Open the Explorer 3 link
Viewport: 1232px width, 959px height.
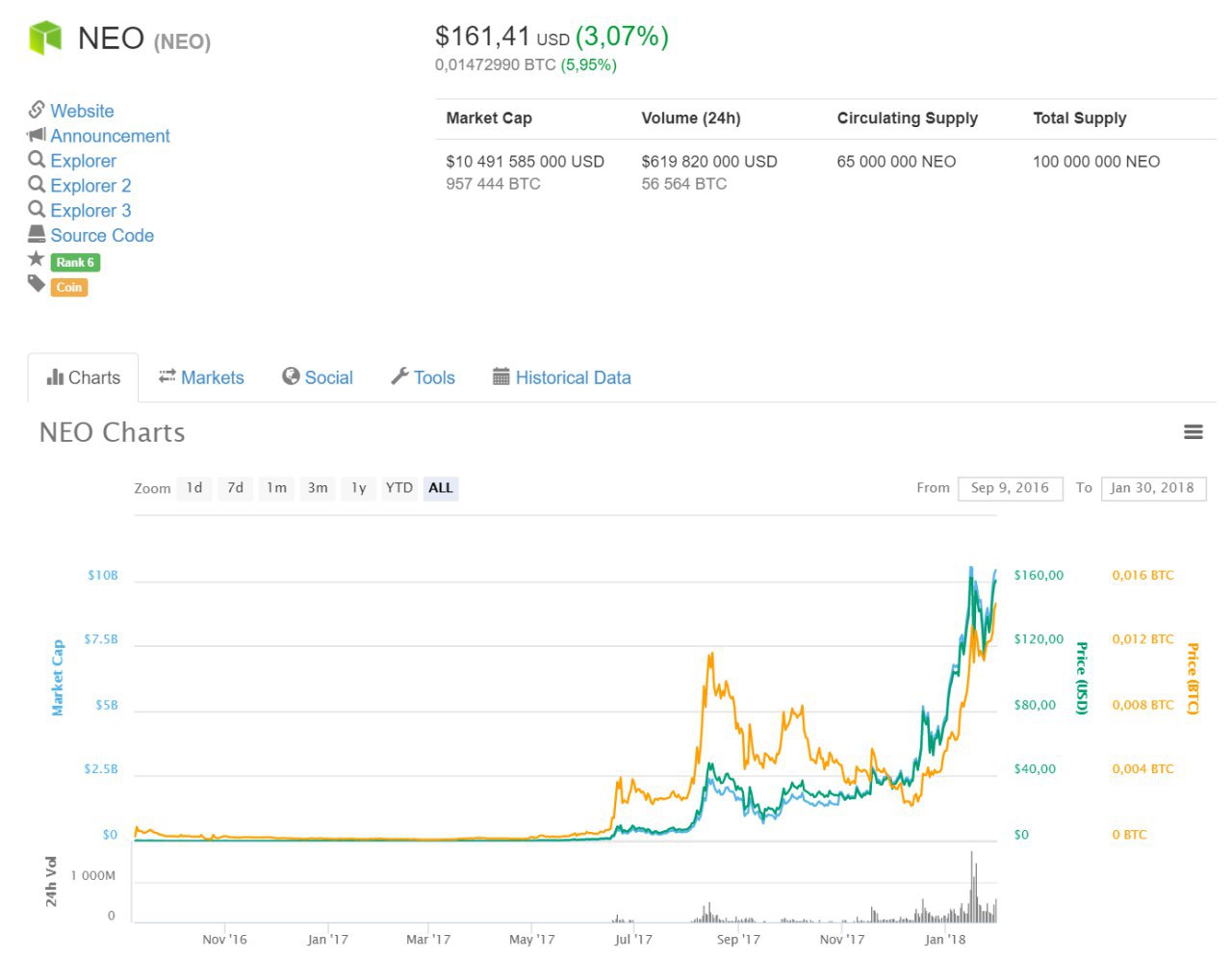tap(90, 210)
